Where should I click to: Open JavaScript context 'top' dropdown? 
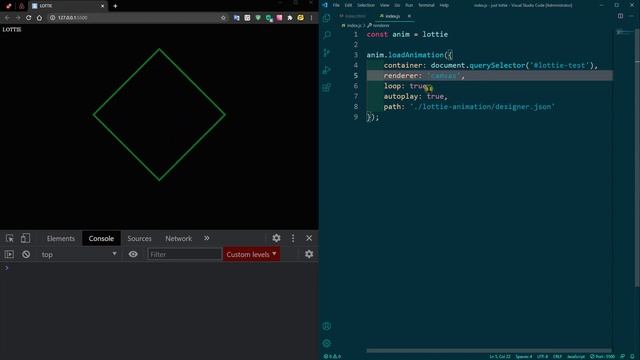point(78,254)
